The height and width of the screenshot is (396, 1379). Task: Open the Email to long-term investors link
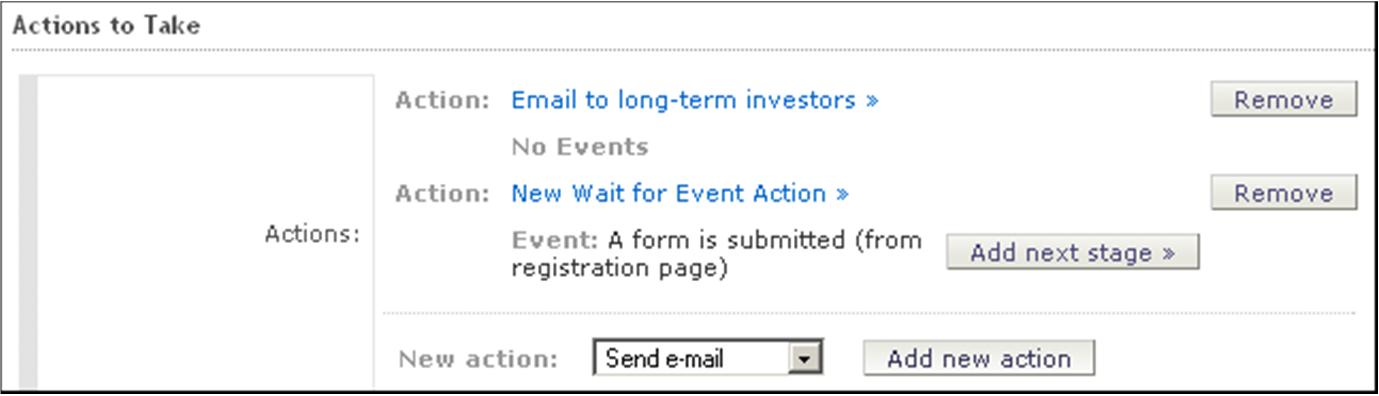695,100
